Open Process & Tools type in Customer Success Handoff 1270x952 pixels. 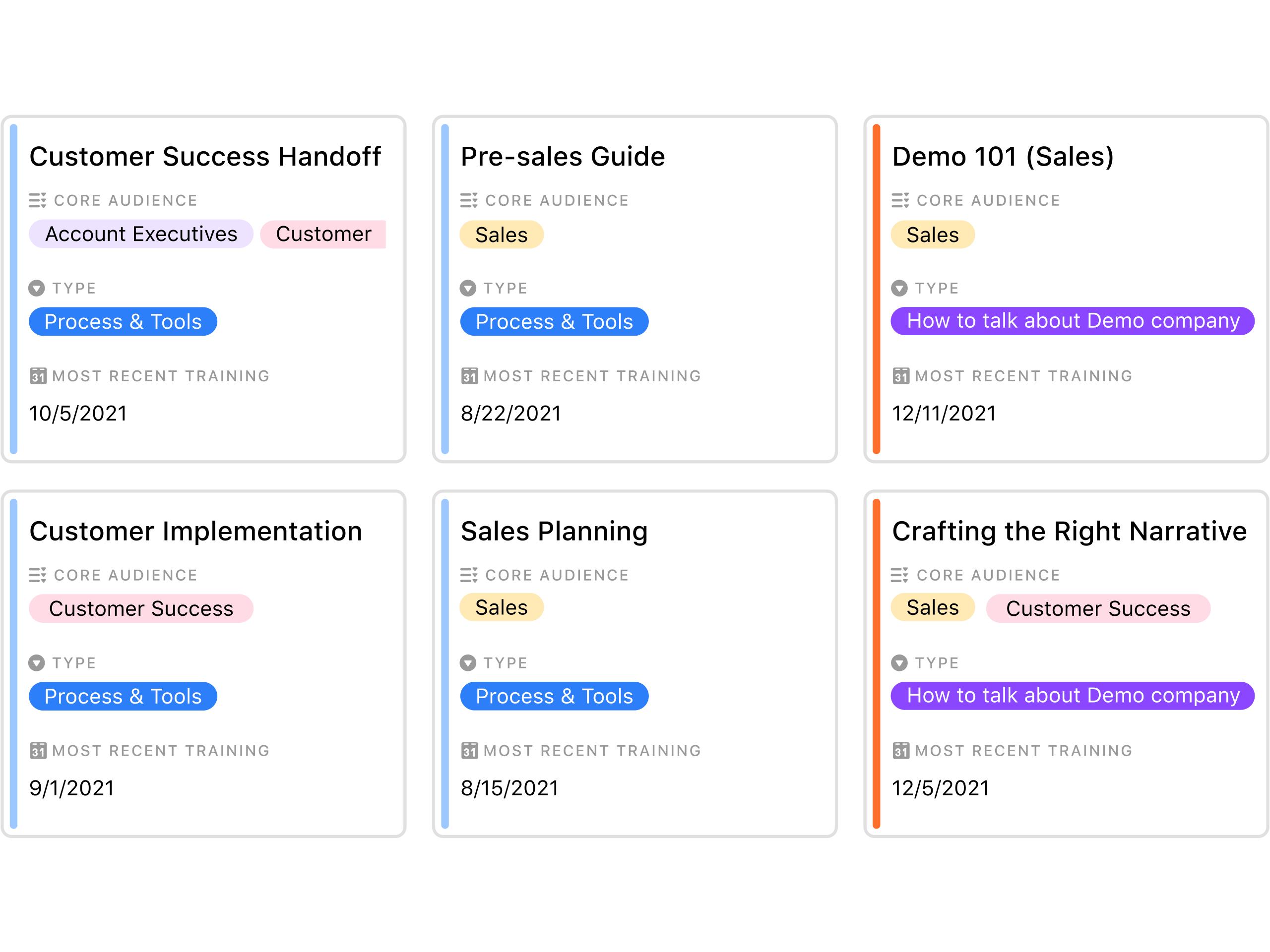tap(123, 321)
